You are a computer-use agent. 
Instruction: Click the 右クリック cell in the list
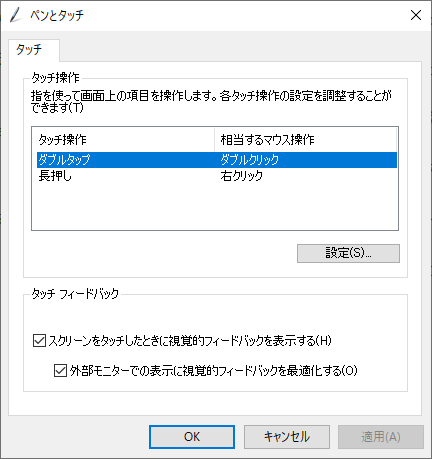242,176
